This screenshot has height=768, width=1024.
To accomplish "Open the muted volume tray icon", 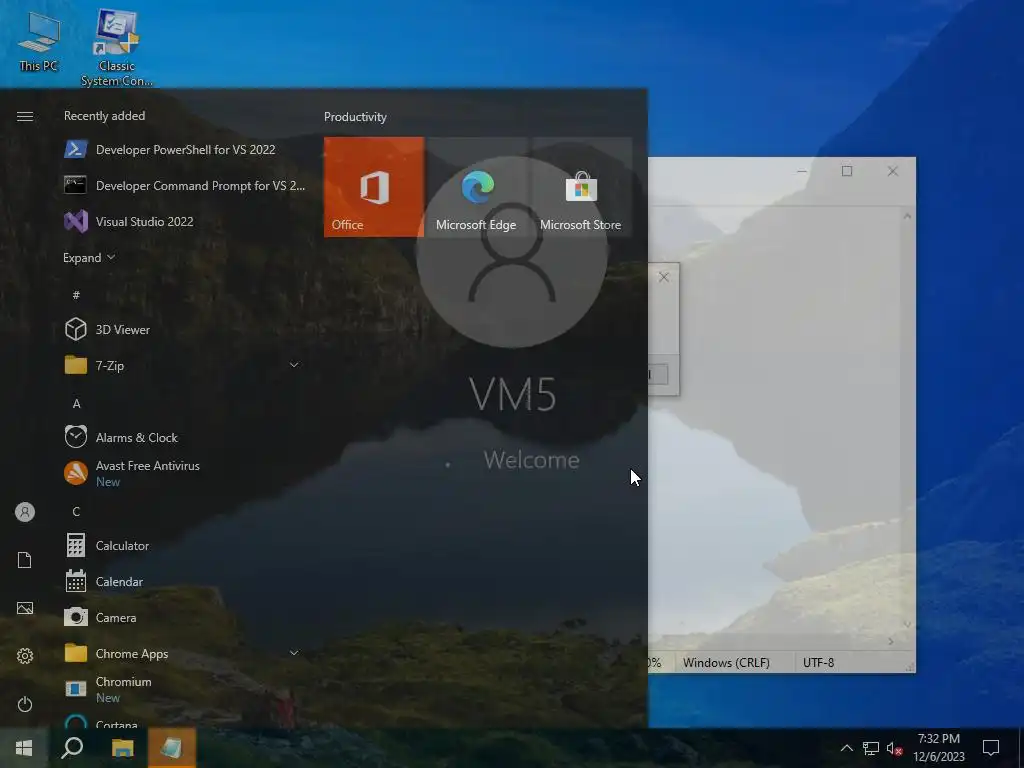I will (894, 748).
